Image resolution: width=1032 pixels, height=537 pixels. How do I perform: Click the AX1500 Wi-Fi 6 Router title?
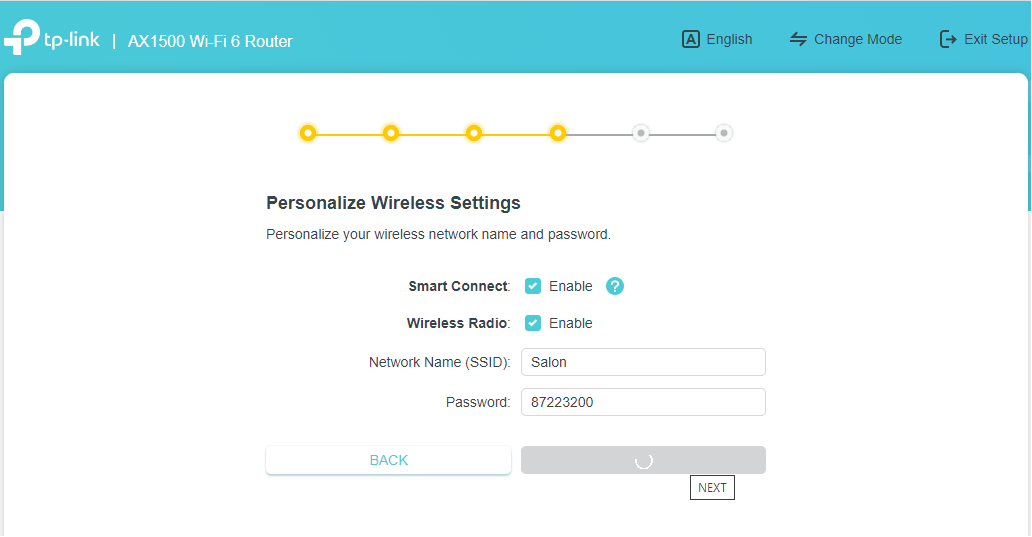210,41
